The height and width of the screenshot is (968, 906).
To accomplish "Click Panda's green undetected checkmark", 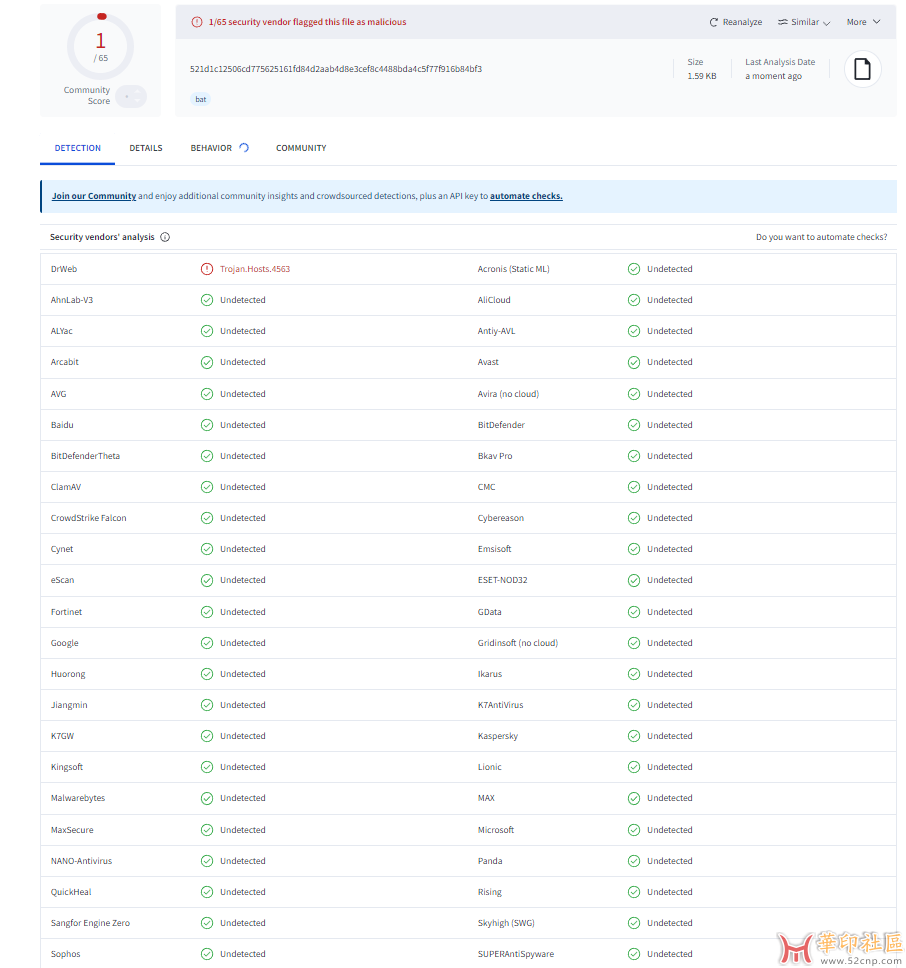I will tap(634, 861).
